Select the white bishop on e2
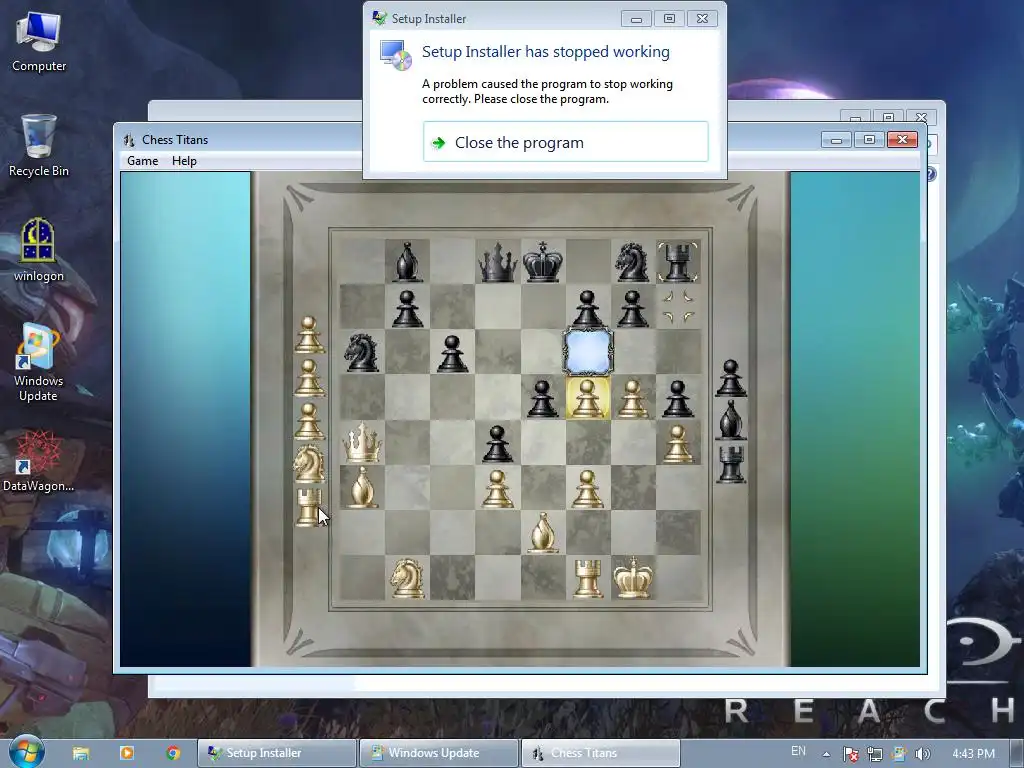1024x768 pixels. [543, 532]
